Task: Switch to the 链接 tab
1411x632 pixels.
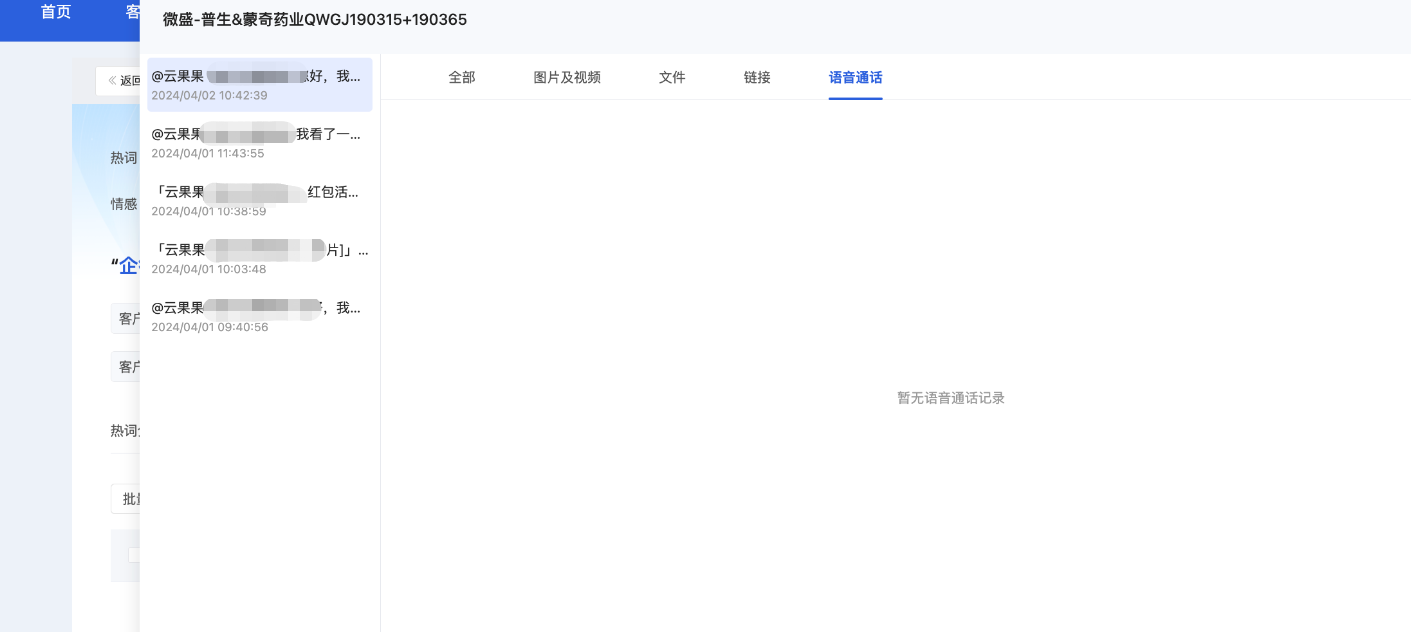Action: (x=757, y=77)
